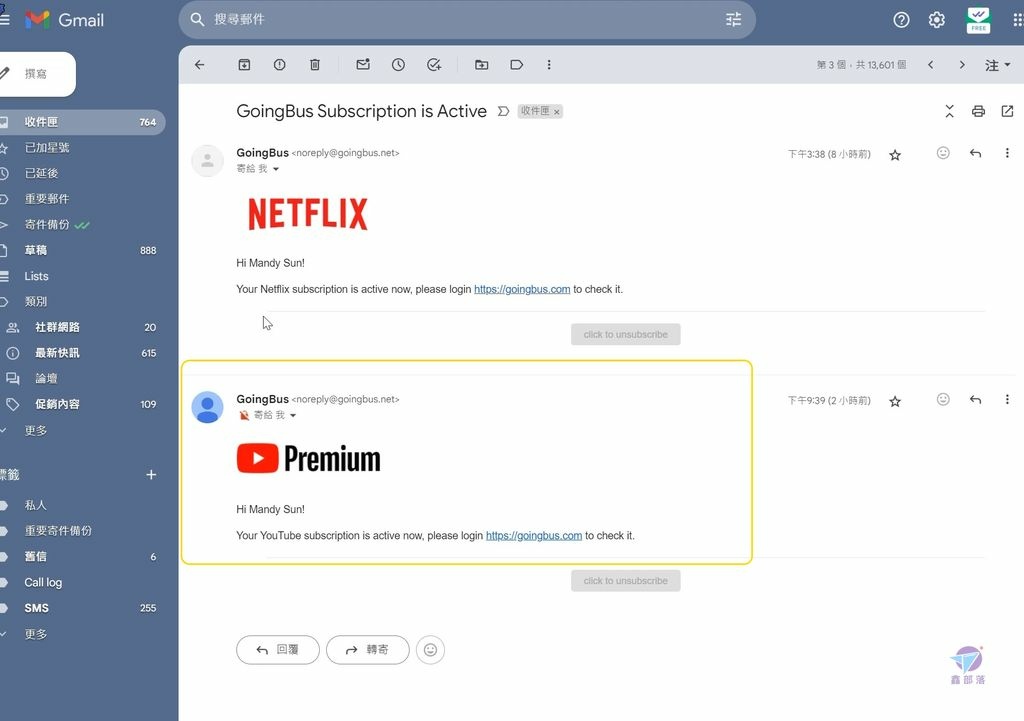1024x721 pixels.
Task: Open the input tools dropdown 注
Action: coord(998,65)
